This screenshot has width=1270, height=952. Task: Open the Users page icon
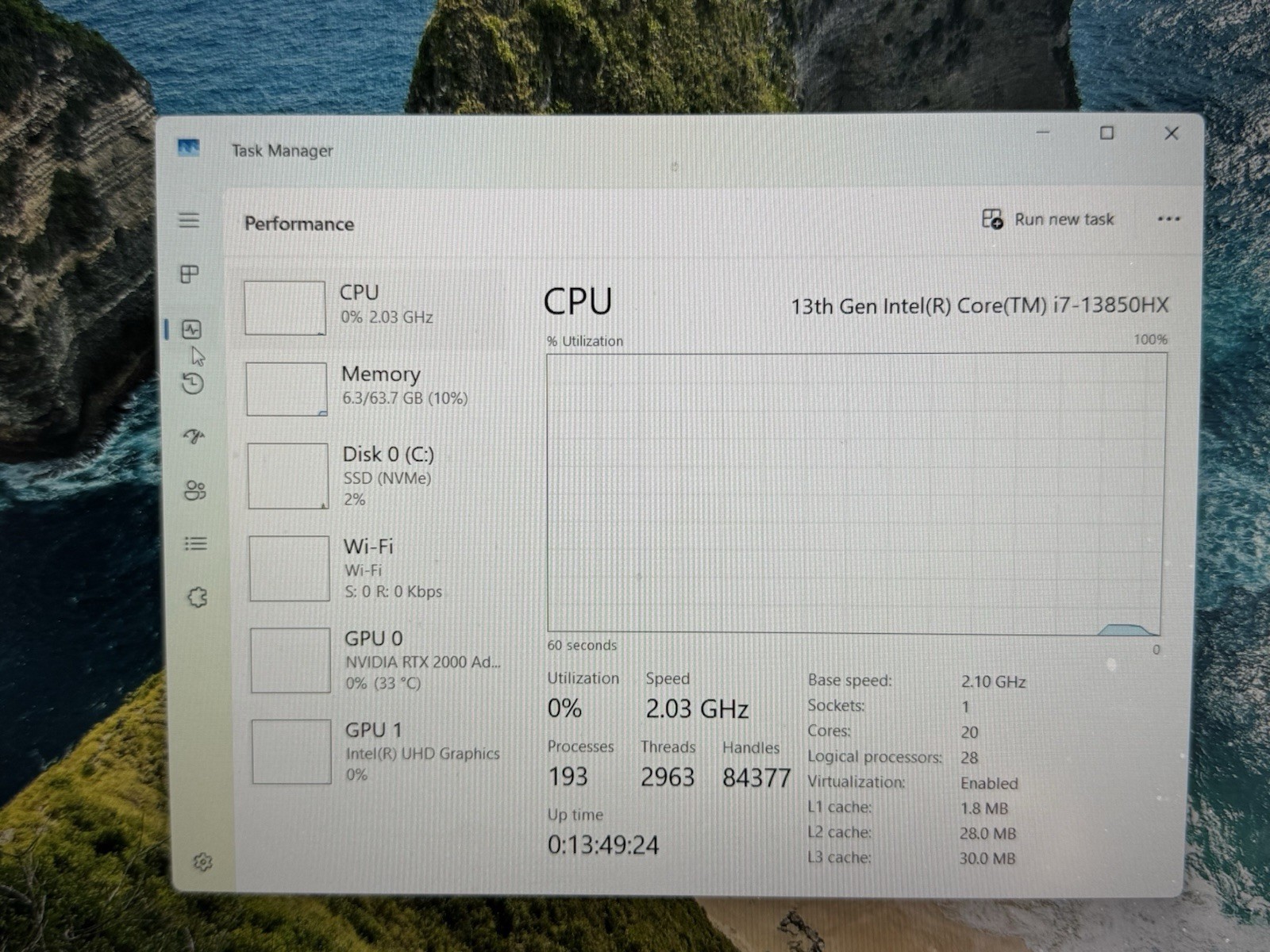(194, 490)
